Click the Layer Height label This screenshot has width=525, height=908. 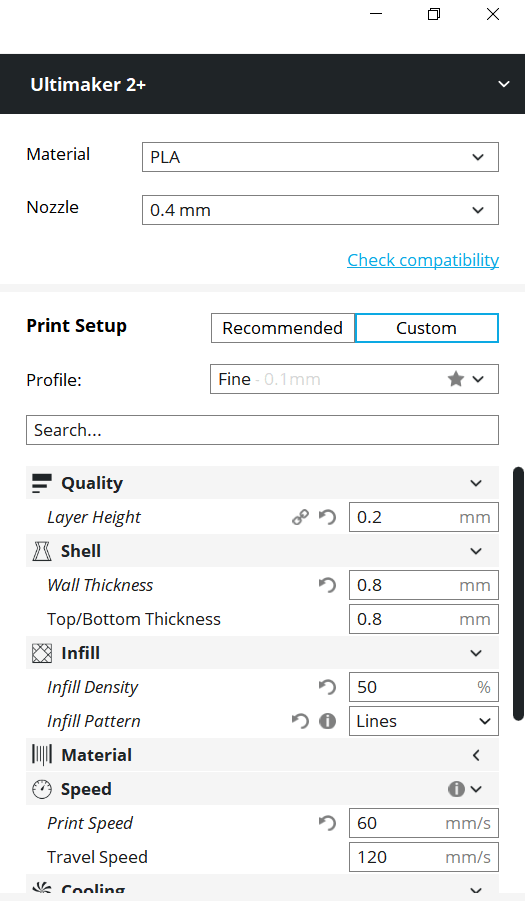coord(94,517)
